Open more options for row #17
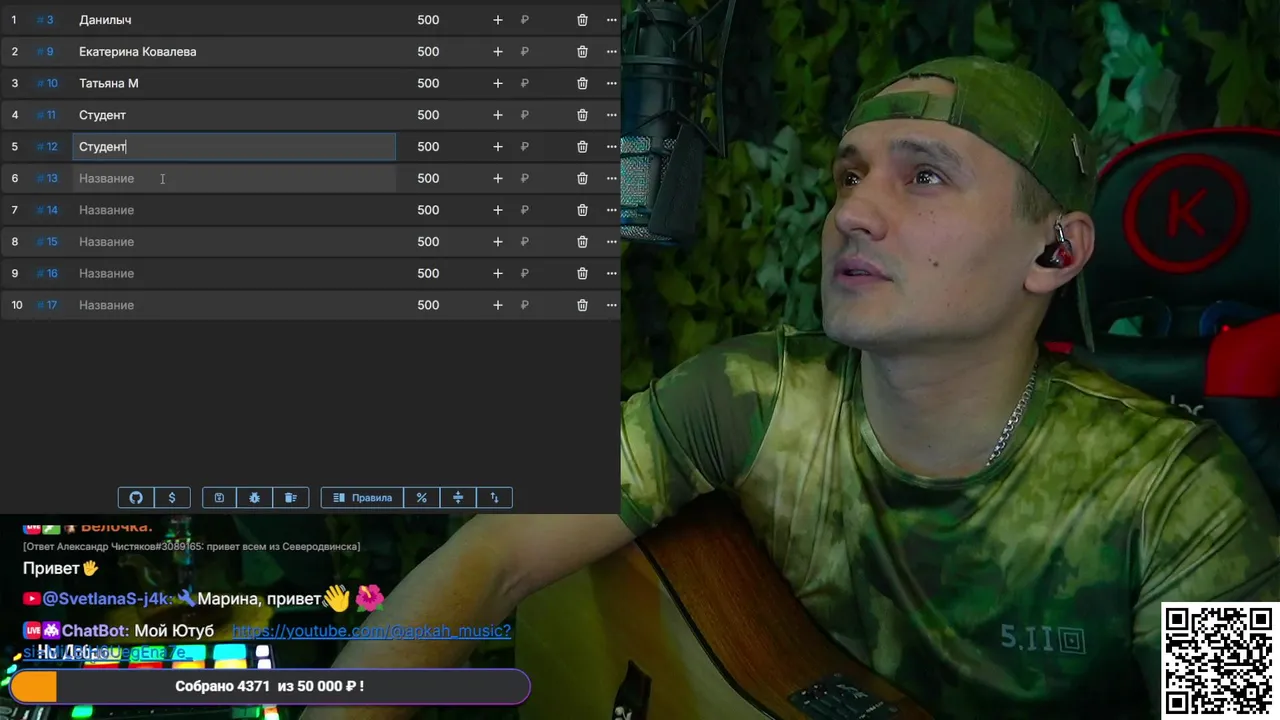This screenshot has height=720, width=1280. [611, 305]
